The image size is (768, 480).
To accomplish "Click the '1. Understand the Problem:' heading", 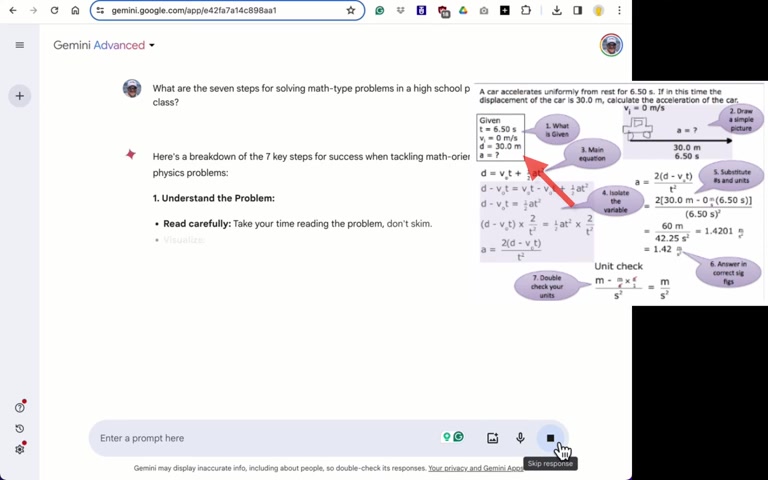I will pyautogui.click(x=214, y=198).
